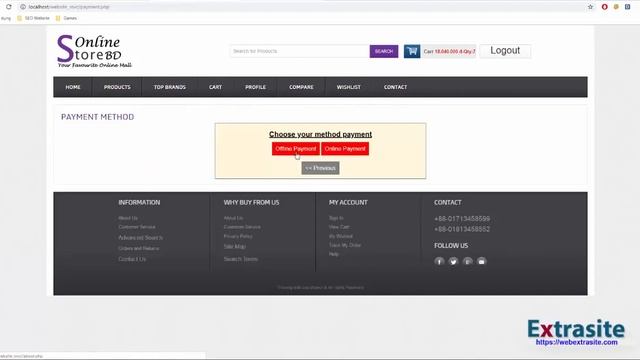The height and width of the screenshot is (360, 640).
Task: Open Customer Service under Why Buy From Us
Action: [x=242, y=227]
